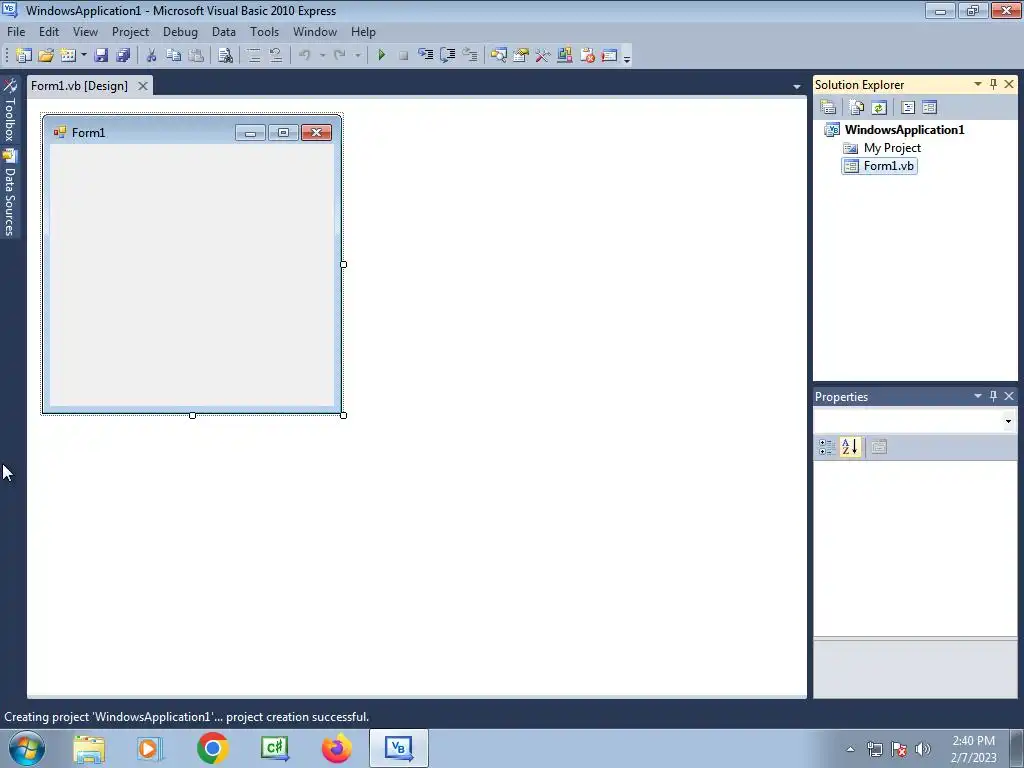Close the Form1.vb [Design] tab
This screenshot has height=768, width=1024.
142,86
